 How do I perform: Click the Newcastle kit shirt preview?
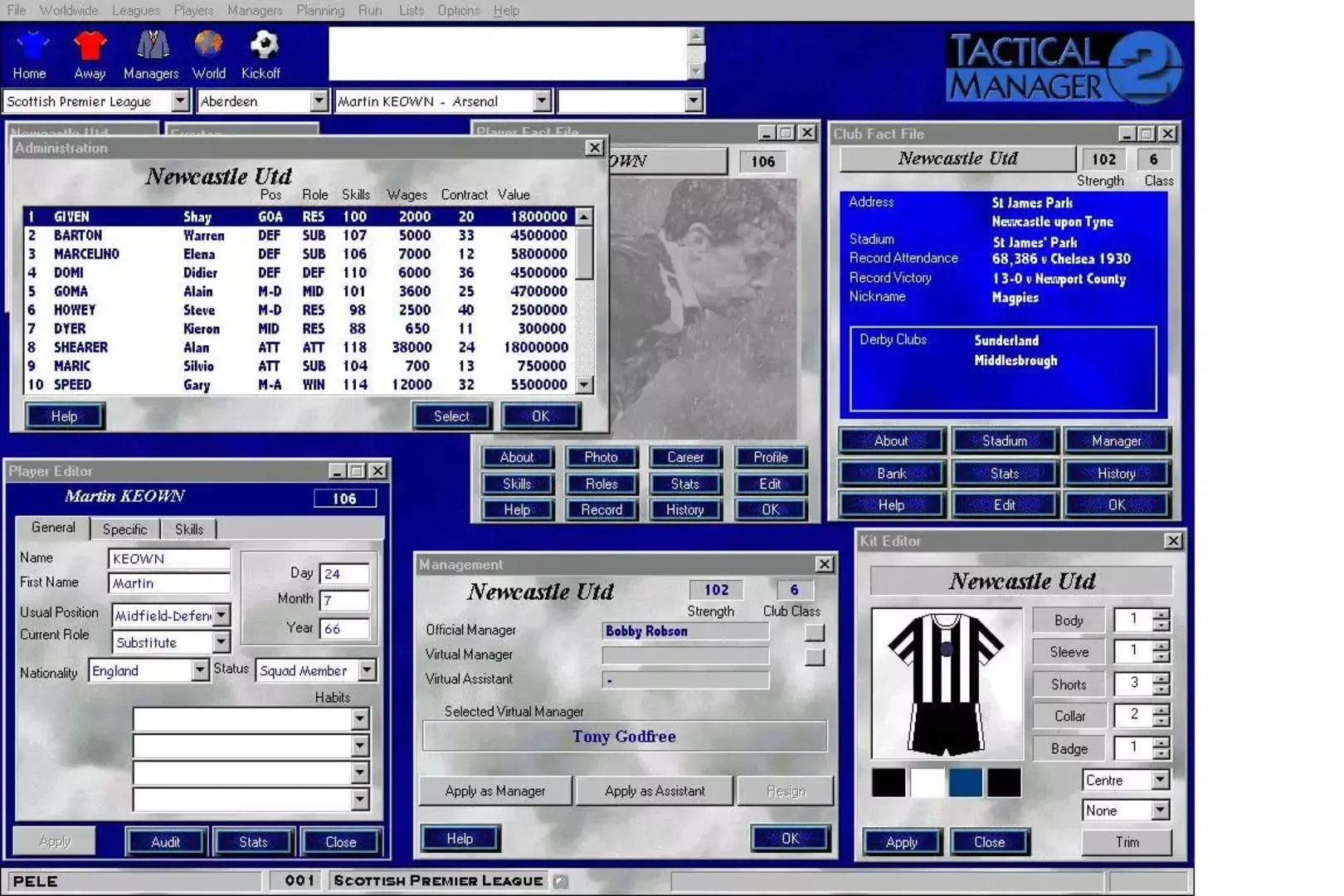click(x=946, y=683)
